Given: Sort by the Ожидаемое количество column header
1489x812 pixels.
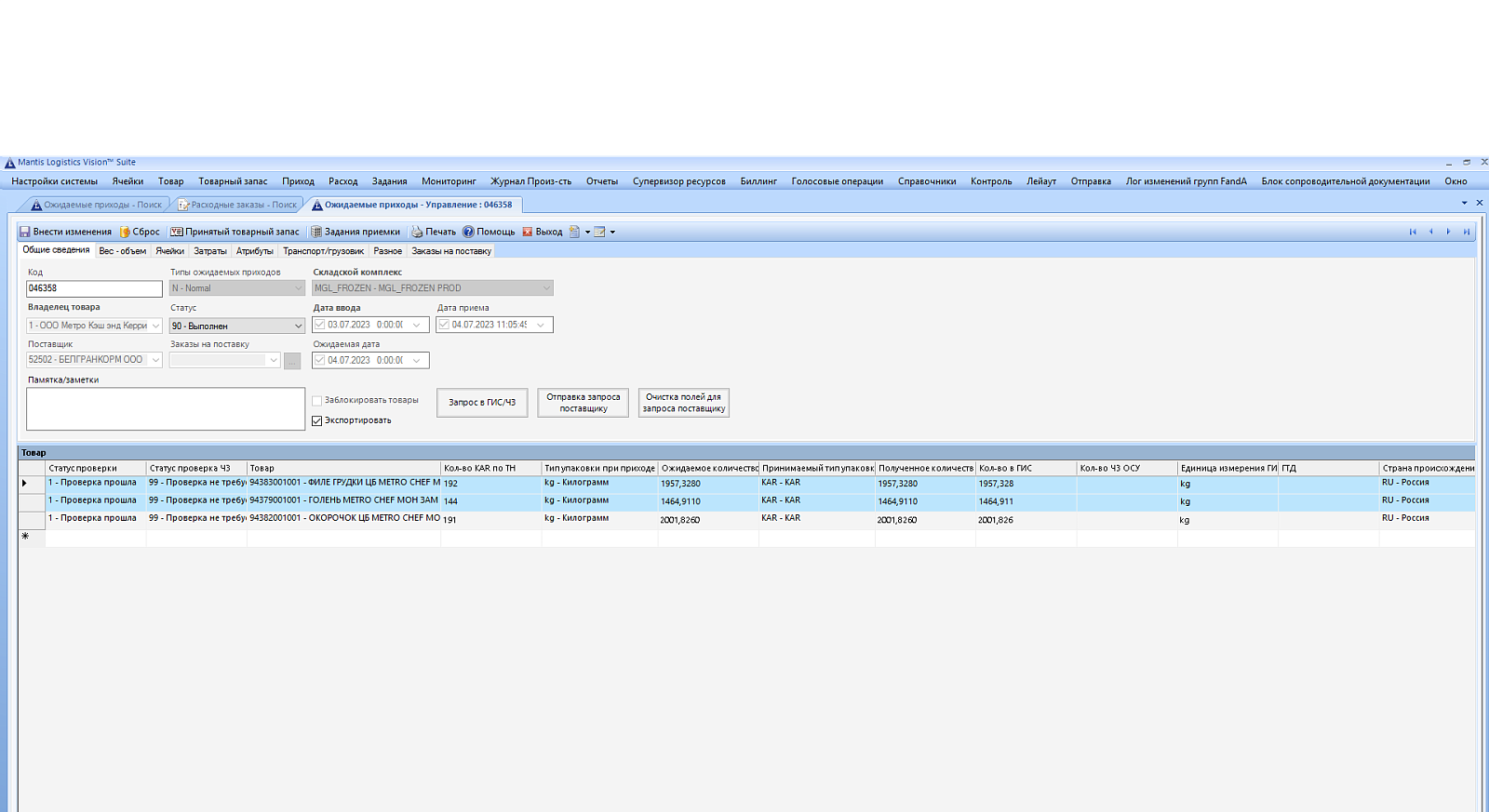Looking at the screenshot, I should point(708,468).
